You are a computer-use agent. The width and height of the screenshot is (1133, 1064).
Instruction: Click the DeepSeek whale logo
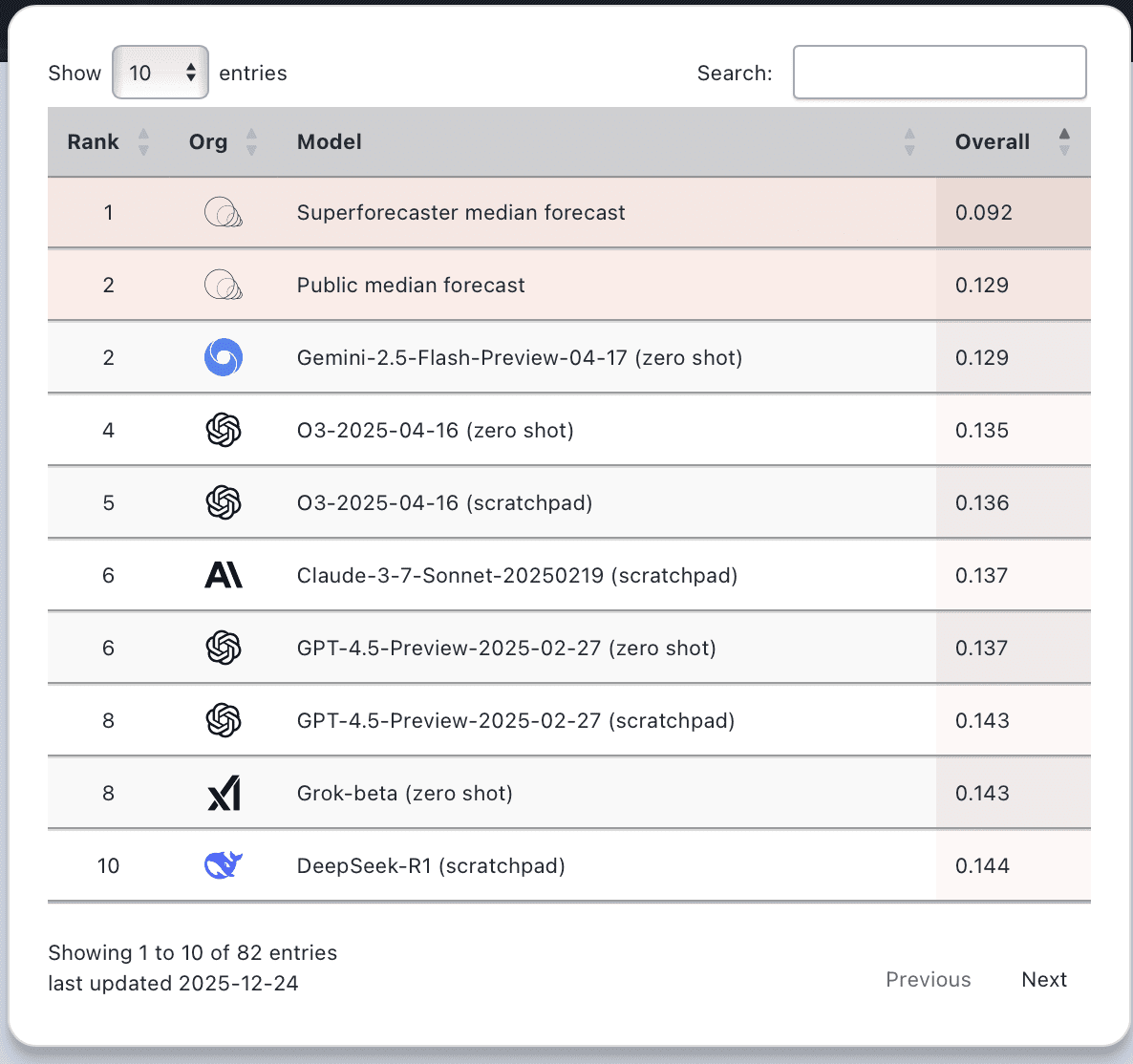click(x=223, y=865)
